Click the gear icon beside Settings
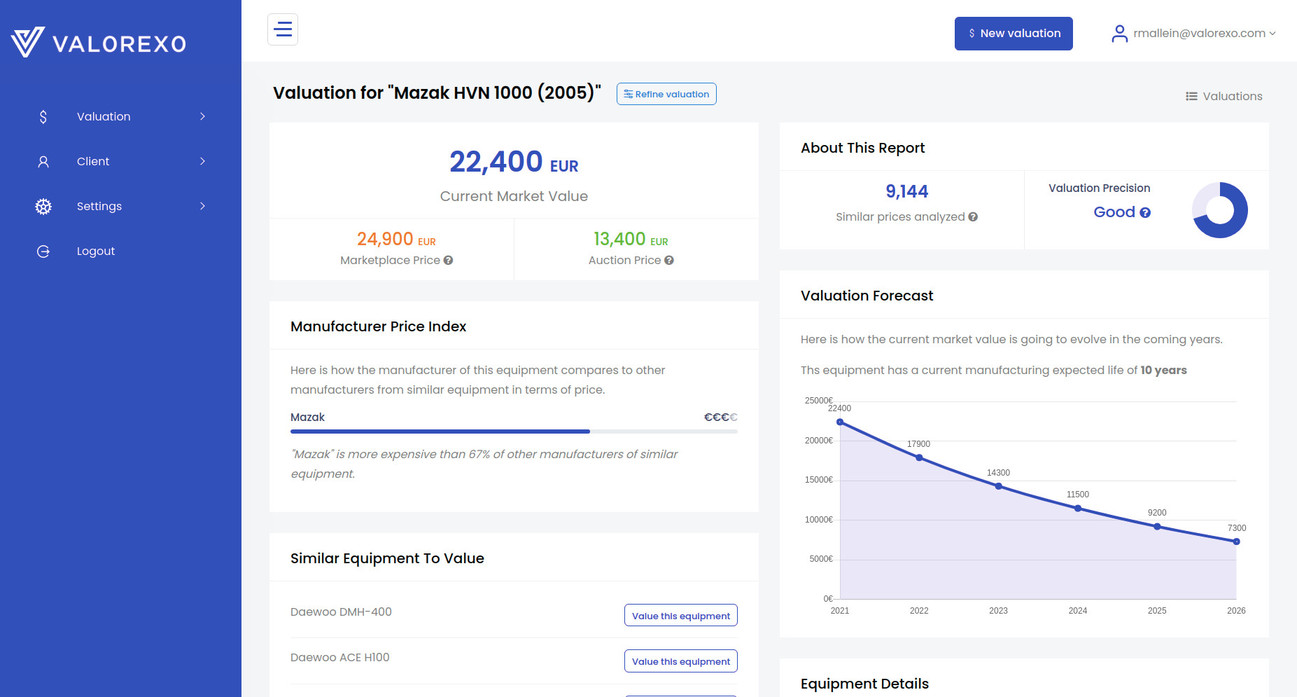The height and width of the screenshot is (697, 1297). 43,207
